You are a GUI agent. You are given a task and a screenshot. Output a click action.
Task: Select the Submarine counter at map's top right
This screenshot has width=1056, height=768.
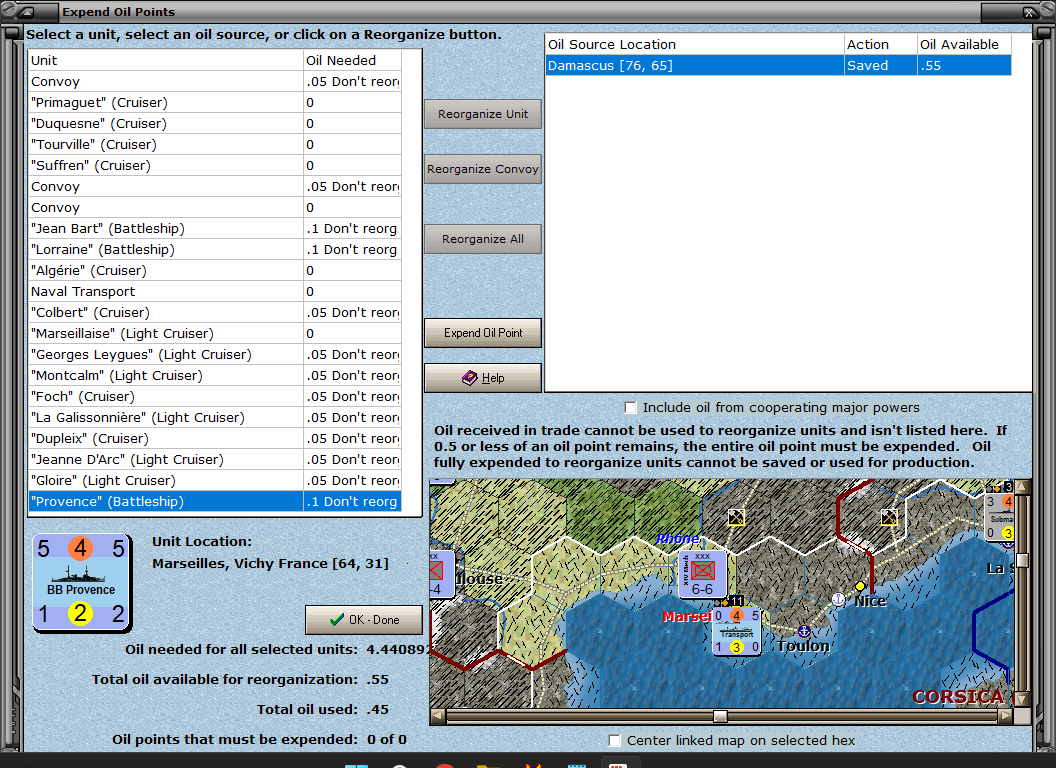[999, 517]
